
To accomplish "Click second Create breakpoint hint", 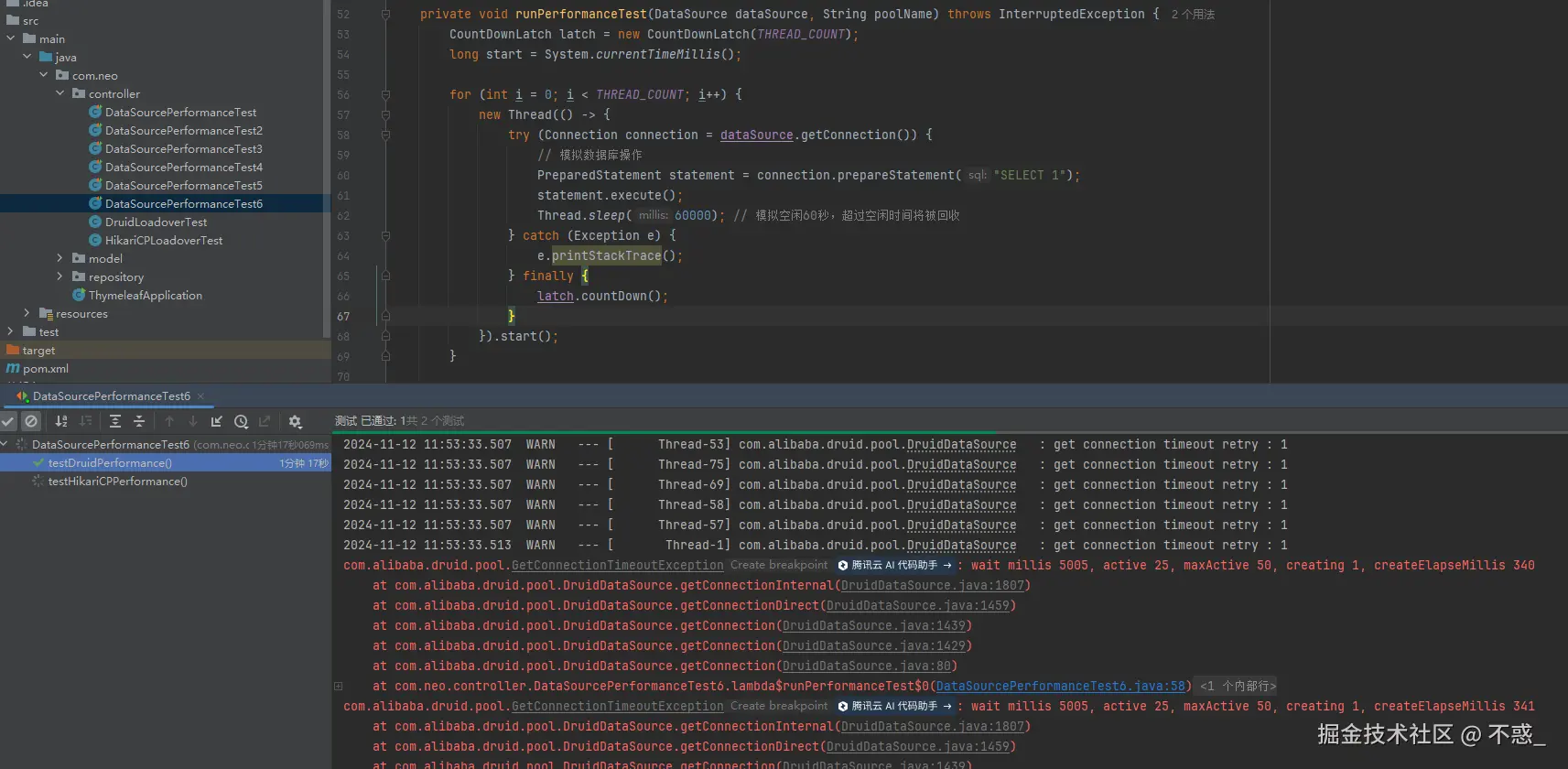I will [779, 707].
